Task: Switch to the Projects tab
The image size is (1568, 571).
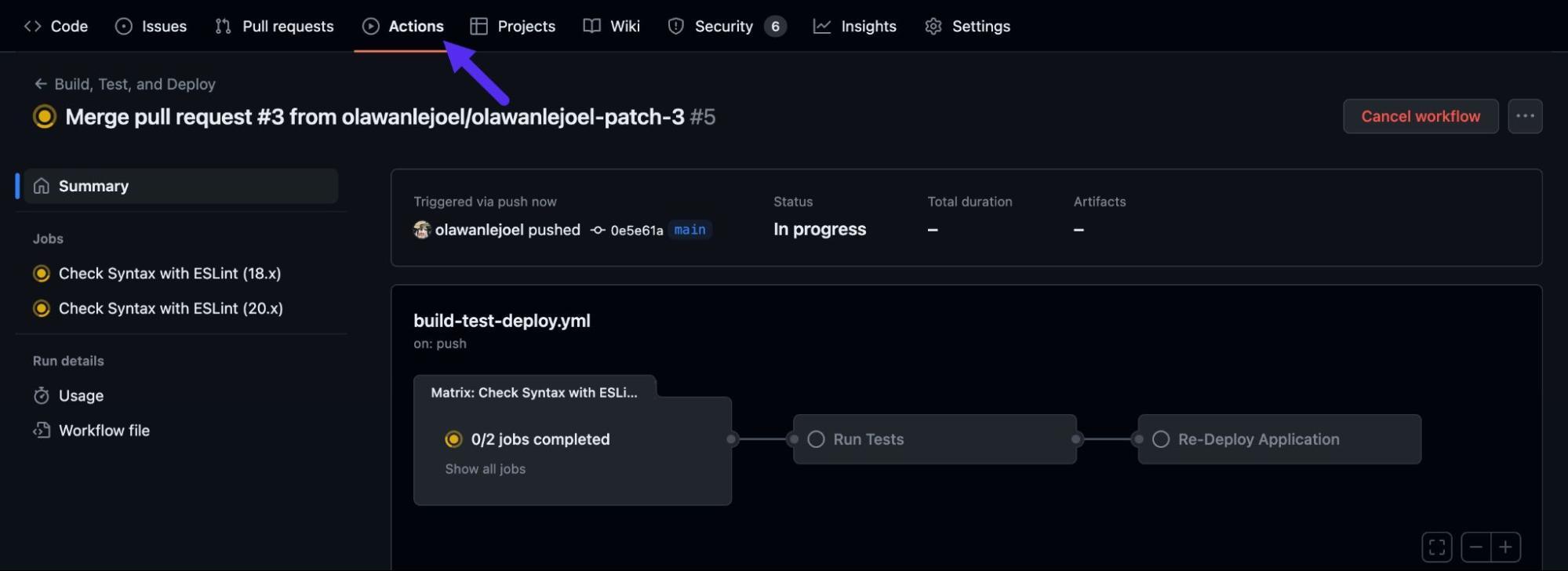Action: pos(513,26)
